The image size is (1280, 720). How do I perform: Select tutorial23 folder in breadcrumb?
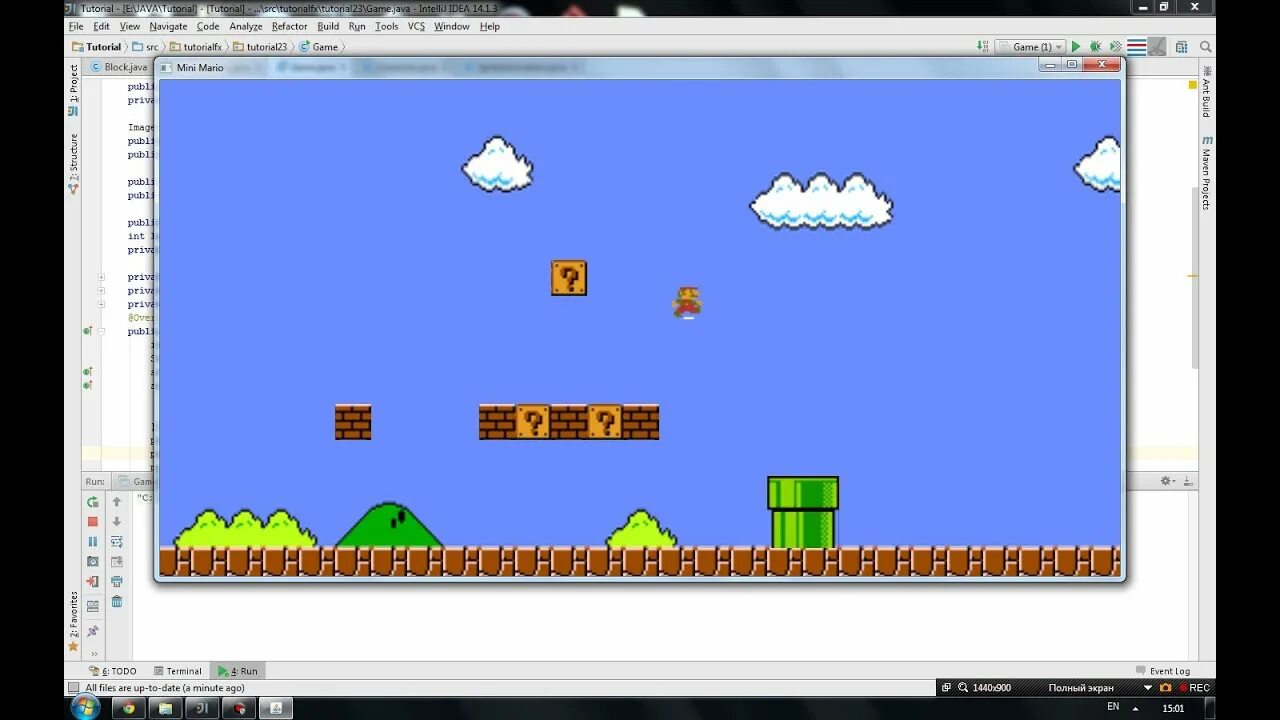260,47
